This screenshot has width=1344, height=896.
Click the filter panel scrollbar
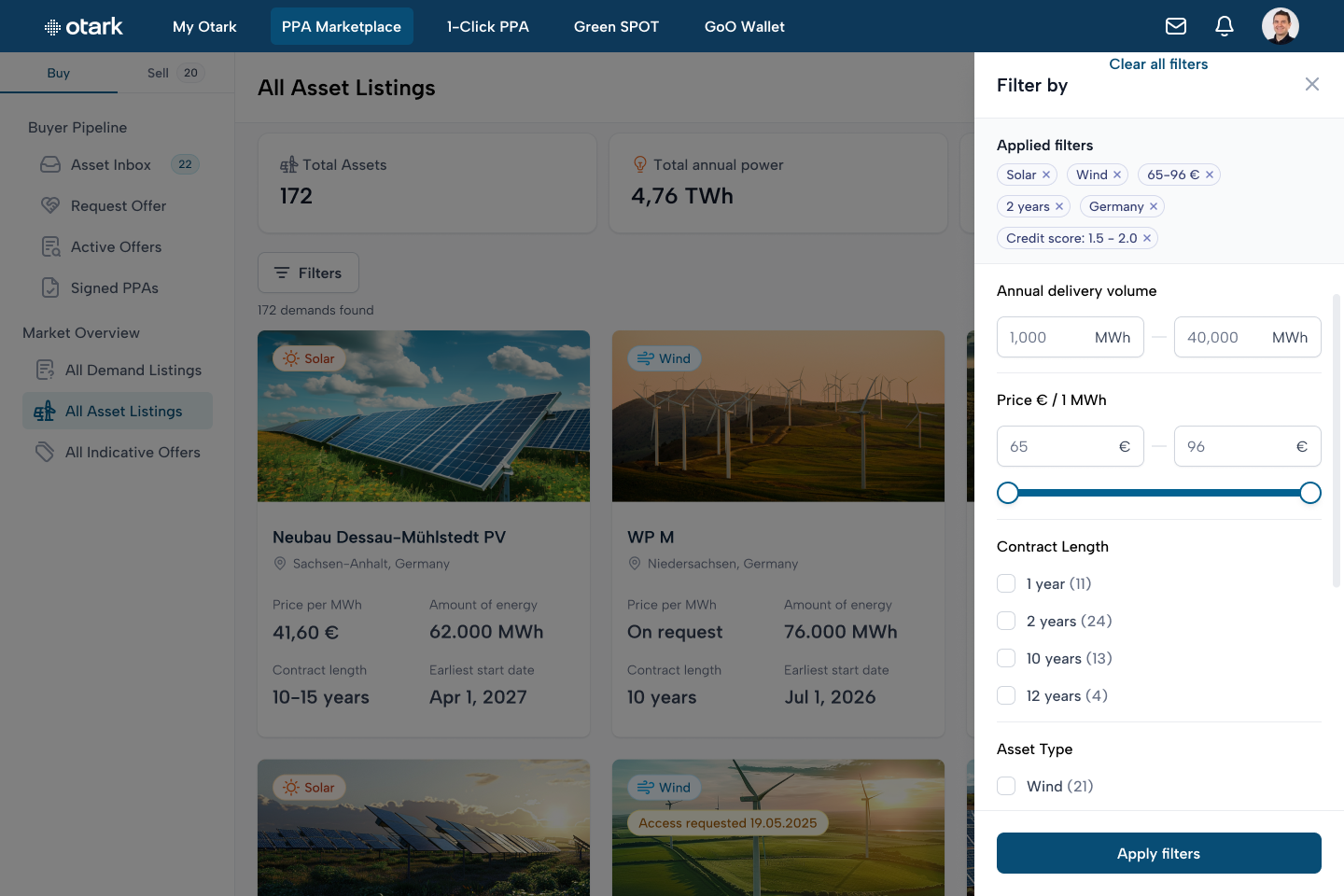click(x=1337, y=441)
